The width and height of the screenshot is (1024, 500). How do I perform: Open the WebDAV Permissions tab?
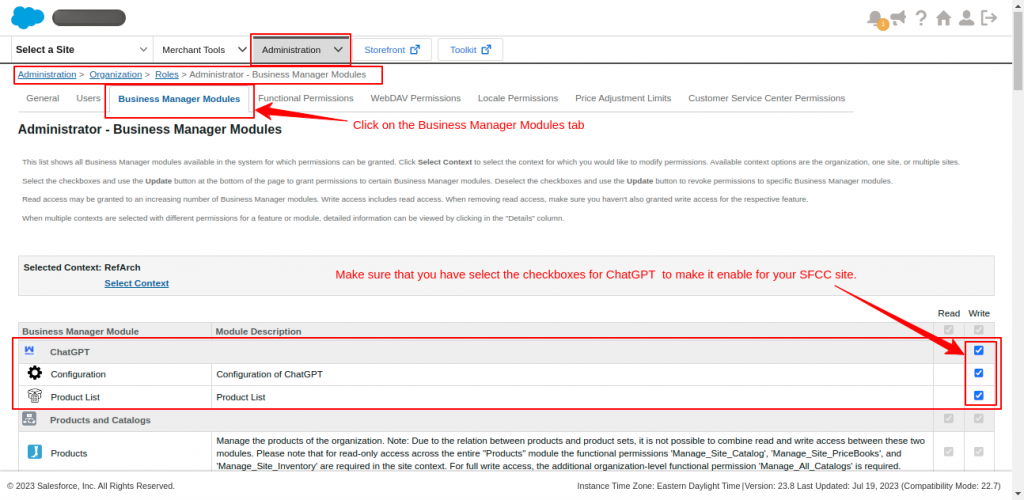(x=415, y=98)
